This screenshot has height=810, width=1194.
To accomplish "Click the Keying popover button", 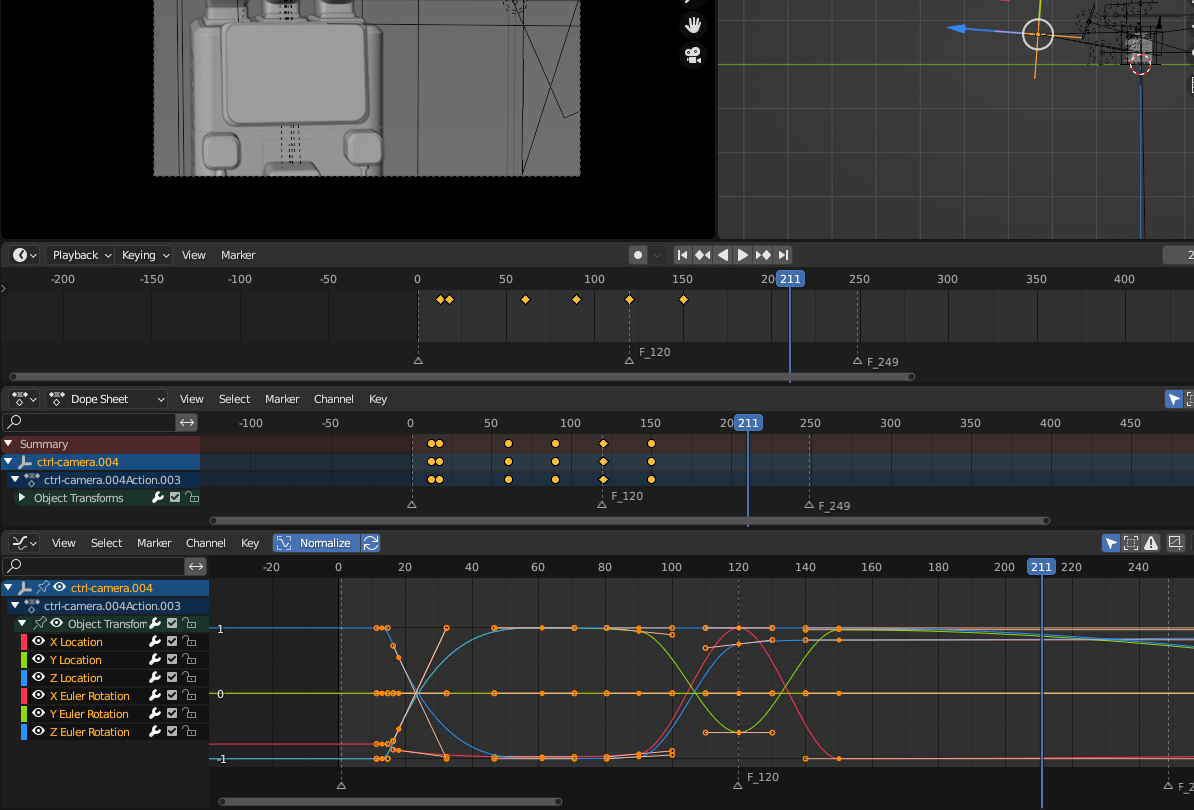I will 145,255.
